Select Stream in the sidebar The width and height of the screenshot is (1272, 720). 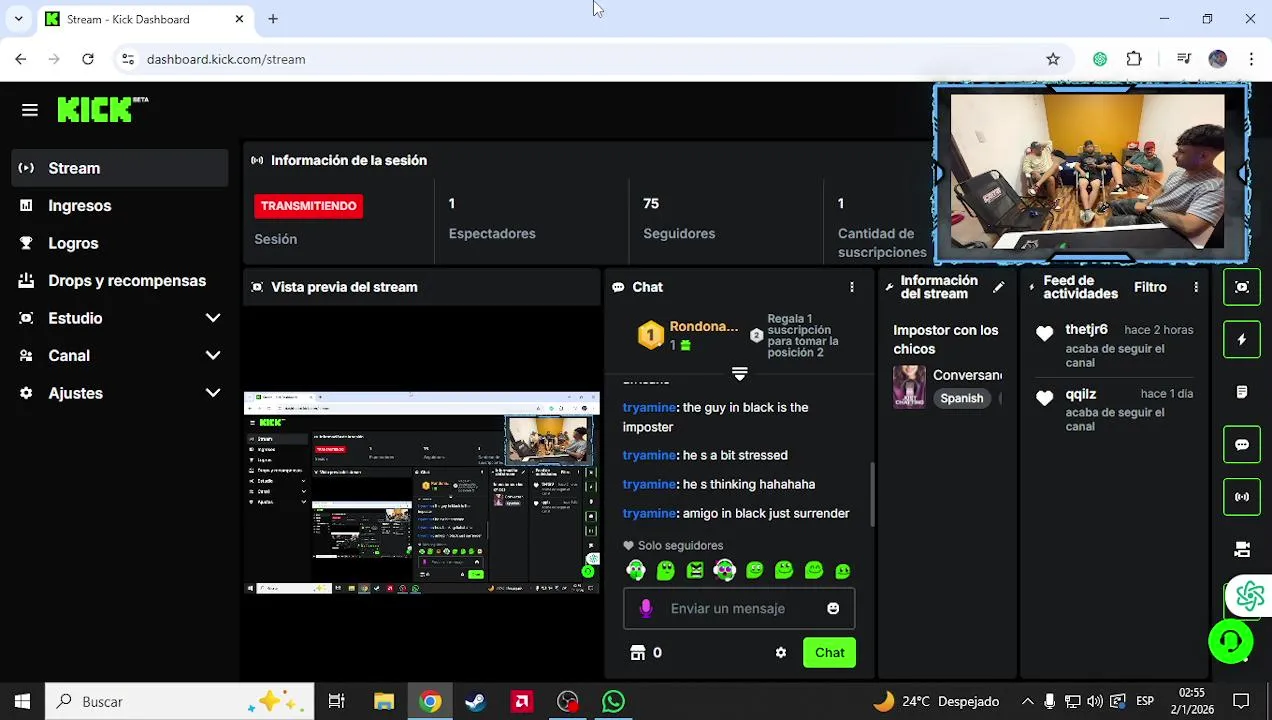pyautogui.click(x=120, y=168)
